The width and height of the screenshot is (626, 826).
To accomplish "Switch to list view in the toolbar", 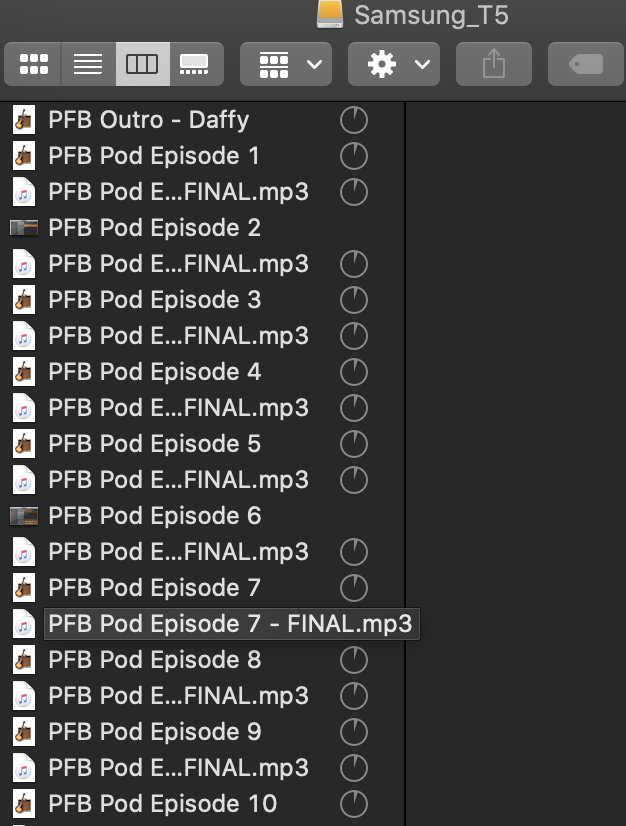I will pyautogui.click(x=88, y=64).
